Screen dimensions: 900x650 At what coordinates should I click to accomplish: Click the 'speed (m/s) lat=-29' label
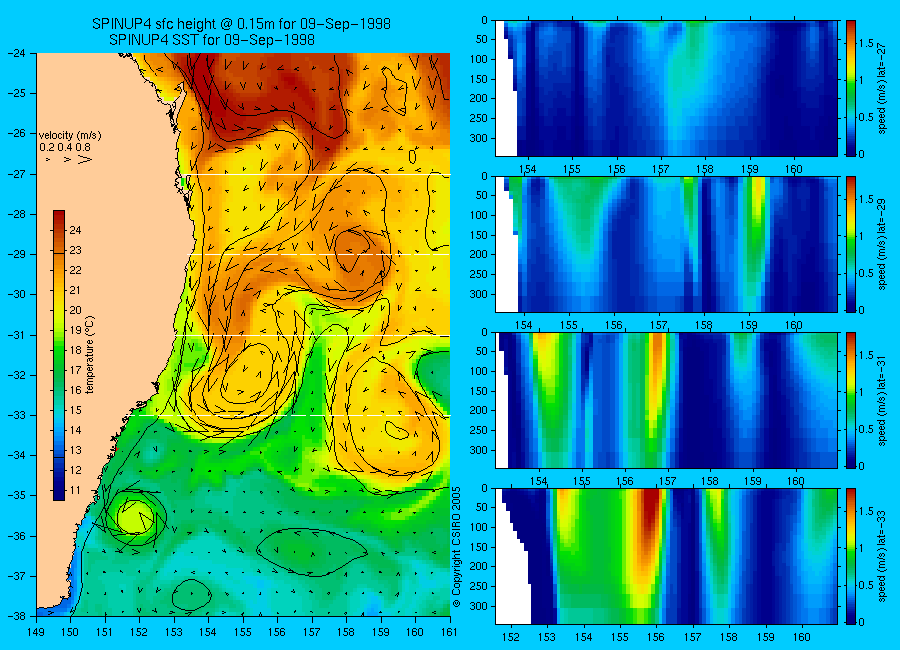pos(883,245)
